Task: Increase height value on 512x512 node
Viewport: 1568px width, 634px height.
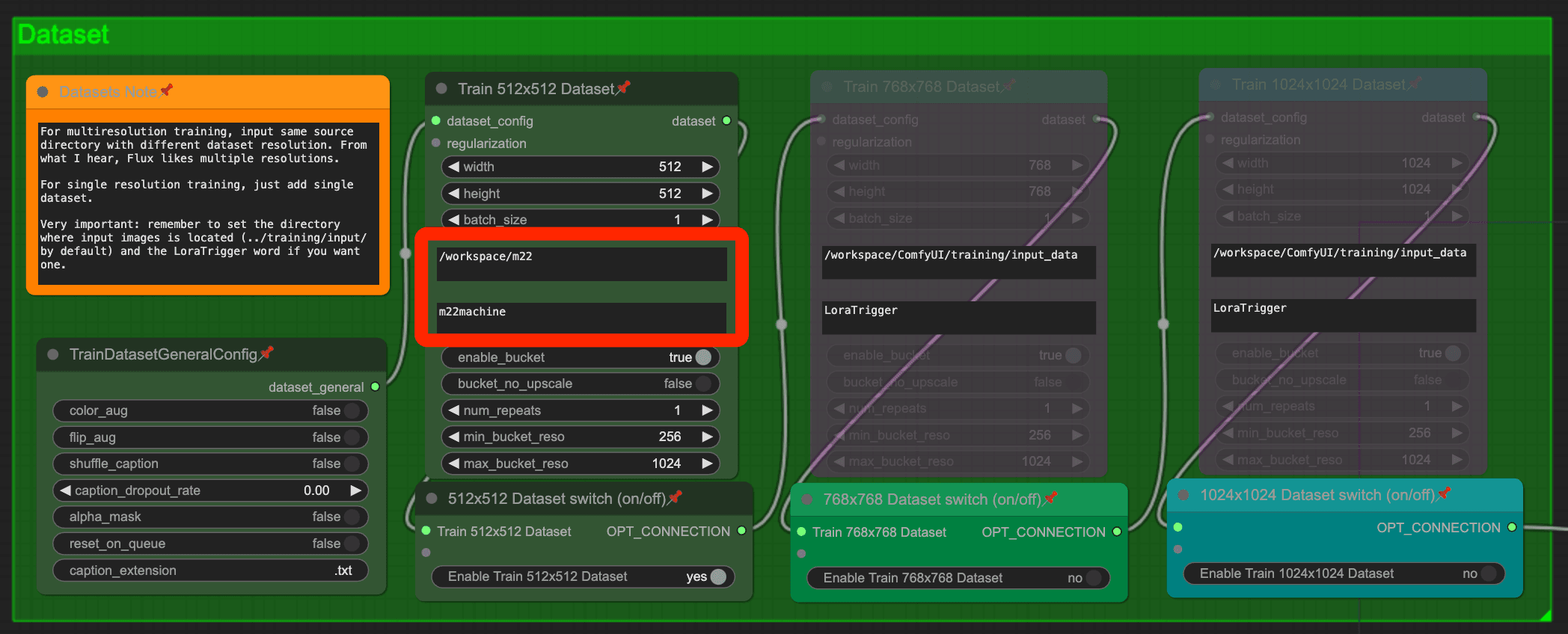Action: pyautogui.click(x=707, y=194)
